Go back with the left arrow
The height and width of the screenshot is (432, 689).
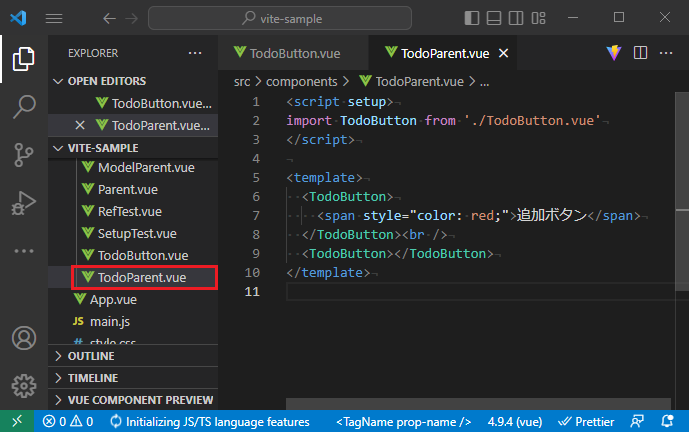pos(109,18)
